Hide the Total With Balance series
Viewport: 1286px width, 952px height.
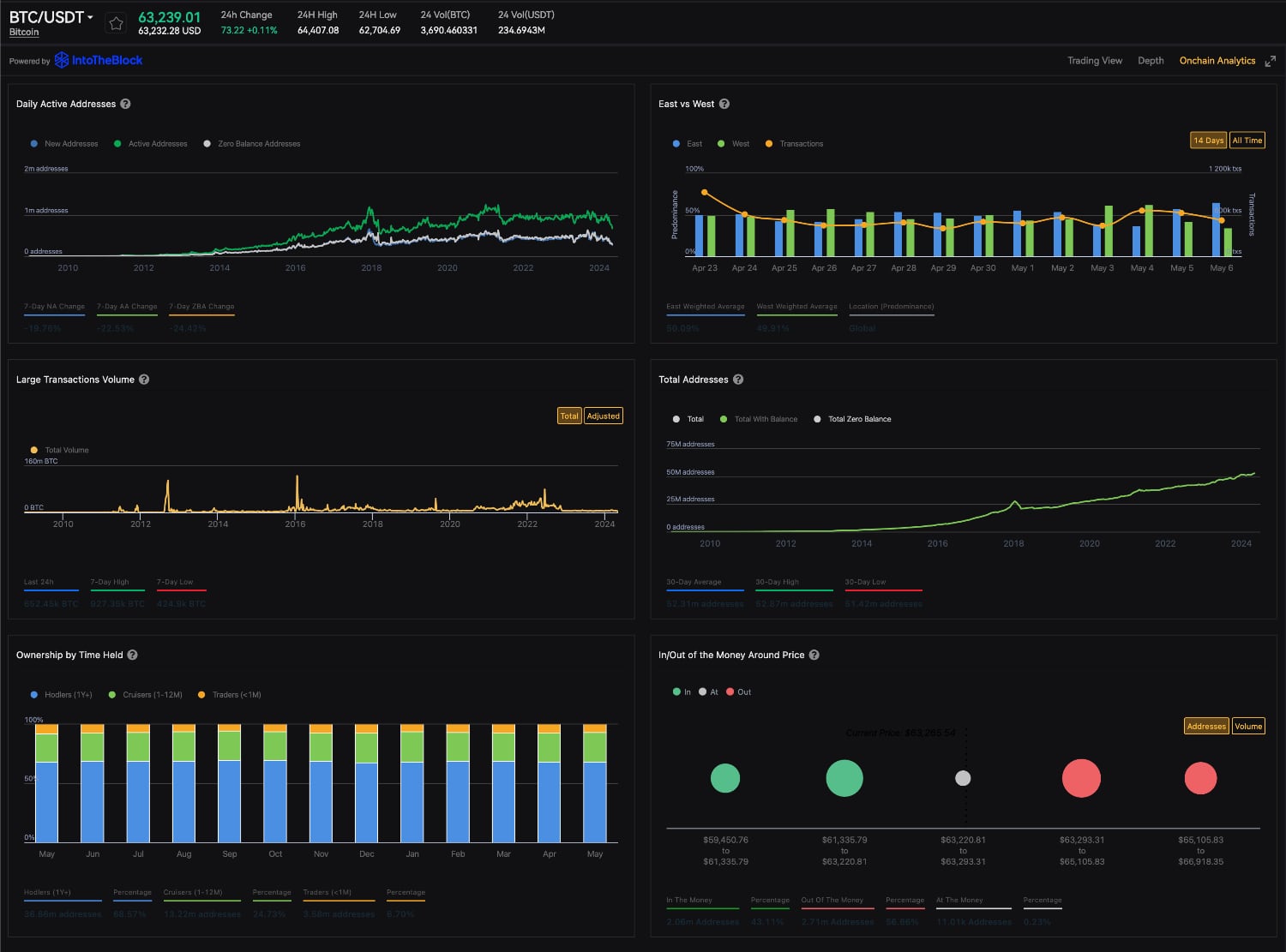[759, 419]
